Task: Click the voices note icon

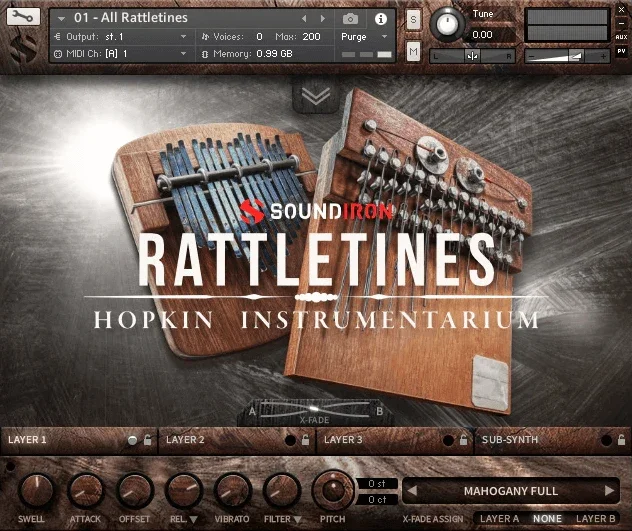Action: 205,37
